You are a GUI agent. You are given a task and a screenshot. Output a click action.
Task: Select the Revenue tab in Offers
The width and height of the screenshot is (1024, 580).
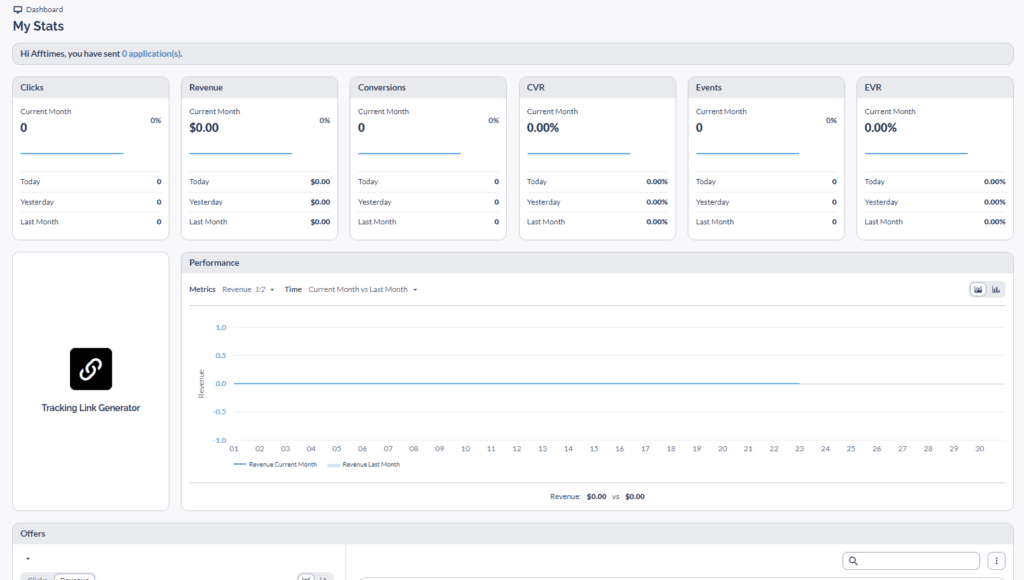tap(74, 578)
